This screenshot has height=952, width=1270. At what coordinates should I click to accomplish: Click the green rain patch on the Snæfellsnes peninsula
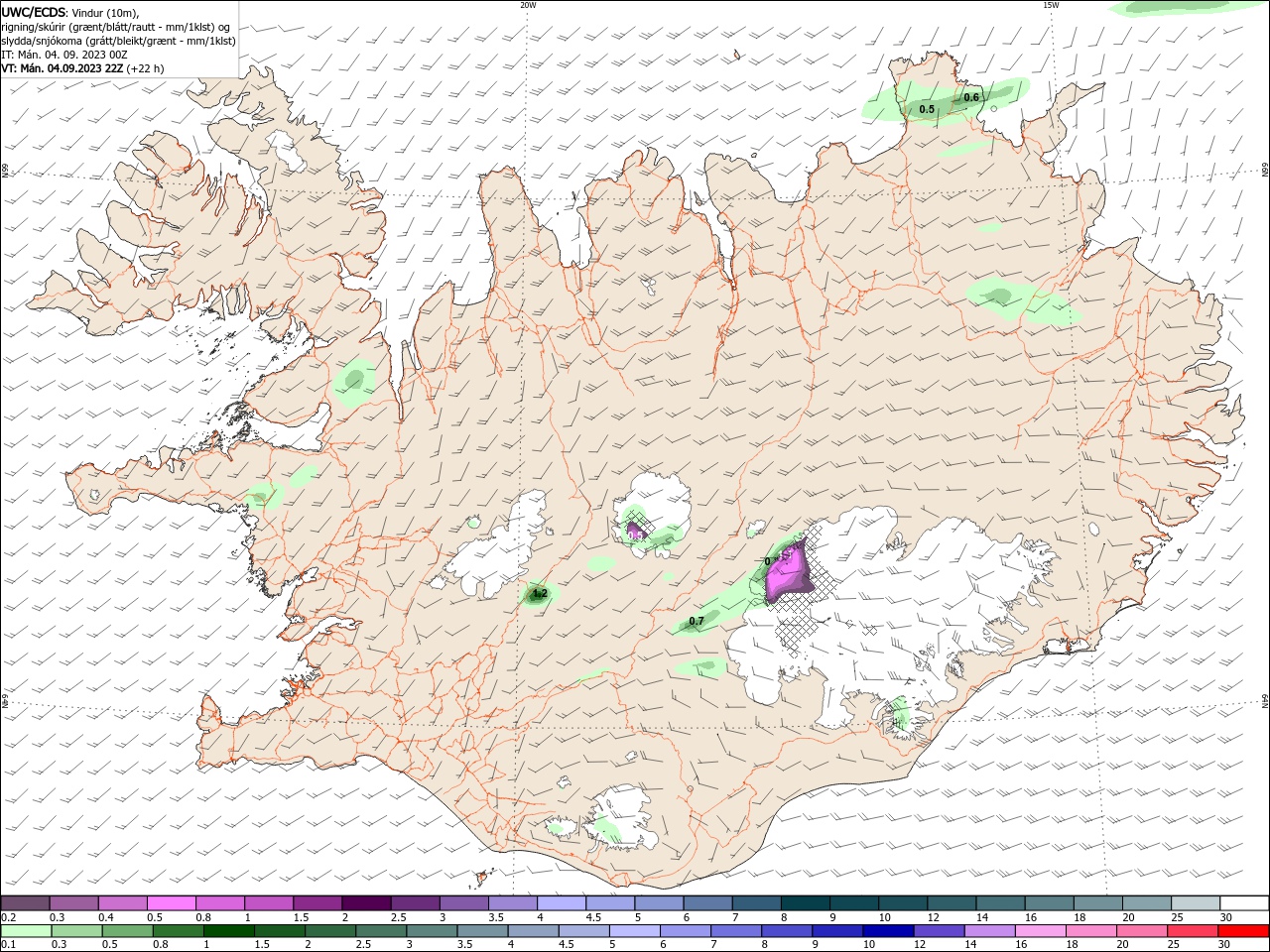click(x=264, y=494)
